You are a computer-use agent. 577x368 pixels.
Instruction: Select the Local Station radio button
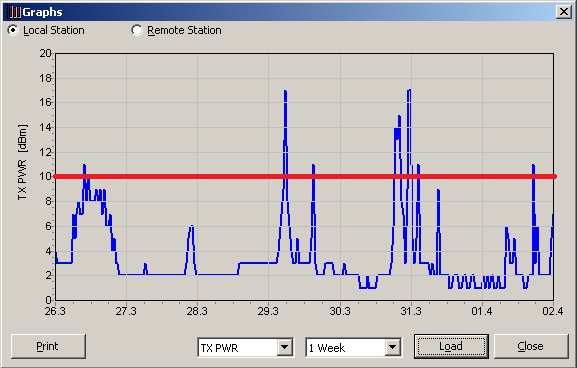point(13,30)
